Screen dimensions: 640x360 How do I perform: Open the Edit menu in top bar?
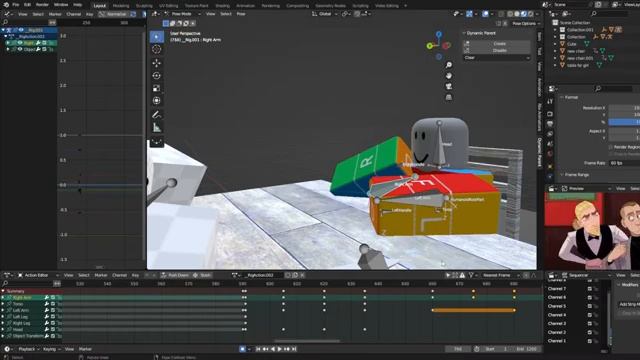27,5
